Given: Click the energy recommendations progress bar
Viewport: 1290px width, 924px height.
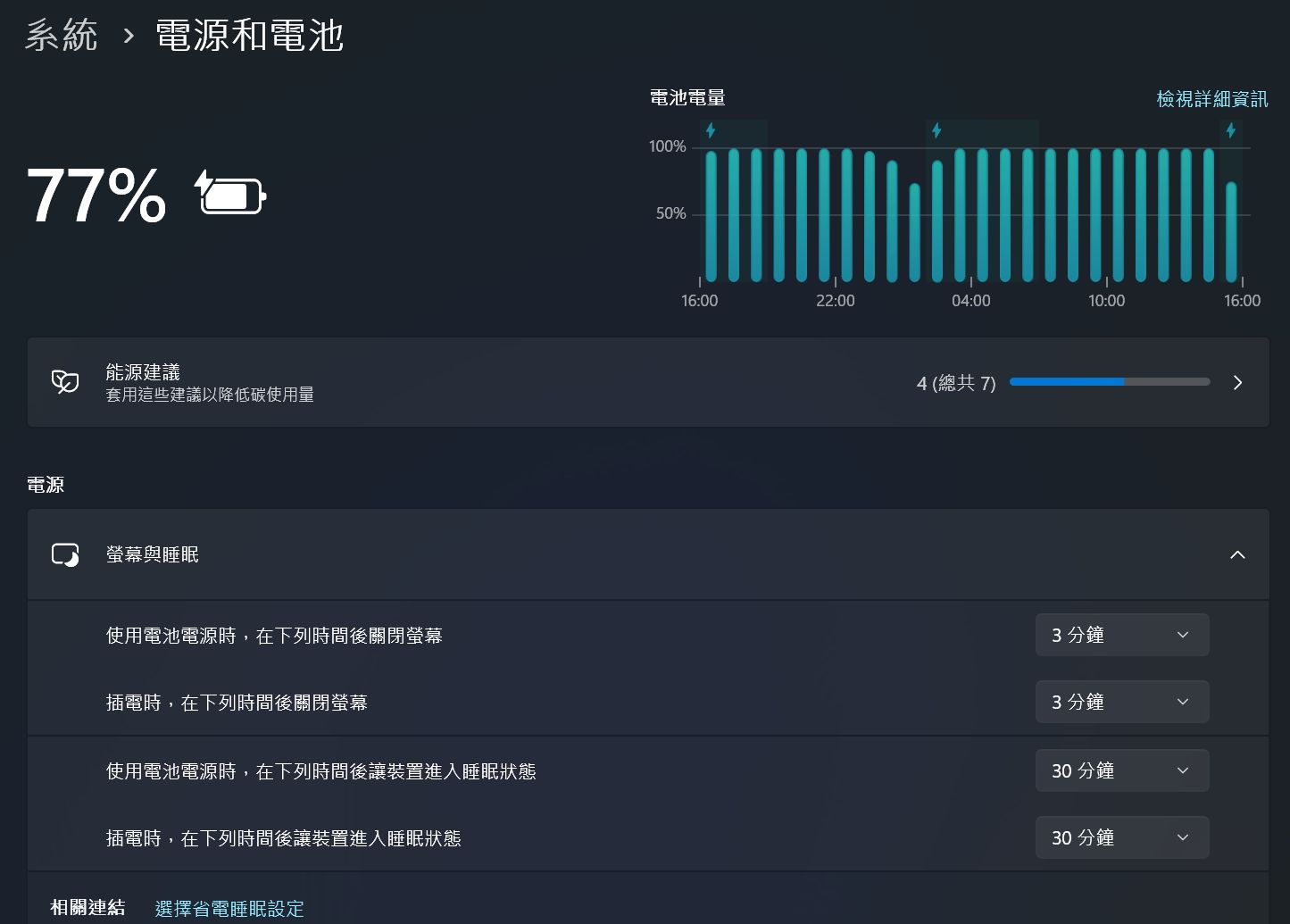Looking at the screenshot, I should click(x=1110, y=381).
